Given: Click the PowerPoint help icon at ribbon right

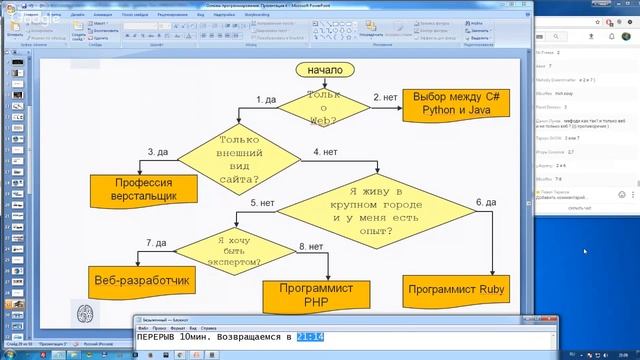Looking at the screenshot, I should point(528,14).
